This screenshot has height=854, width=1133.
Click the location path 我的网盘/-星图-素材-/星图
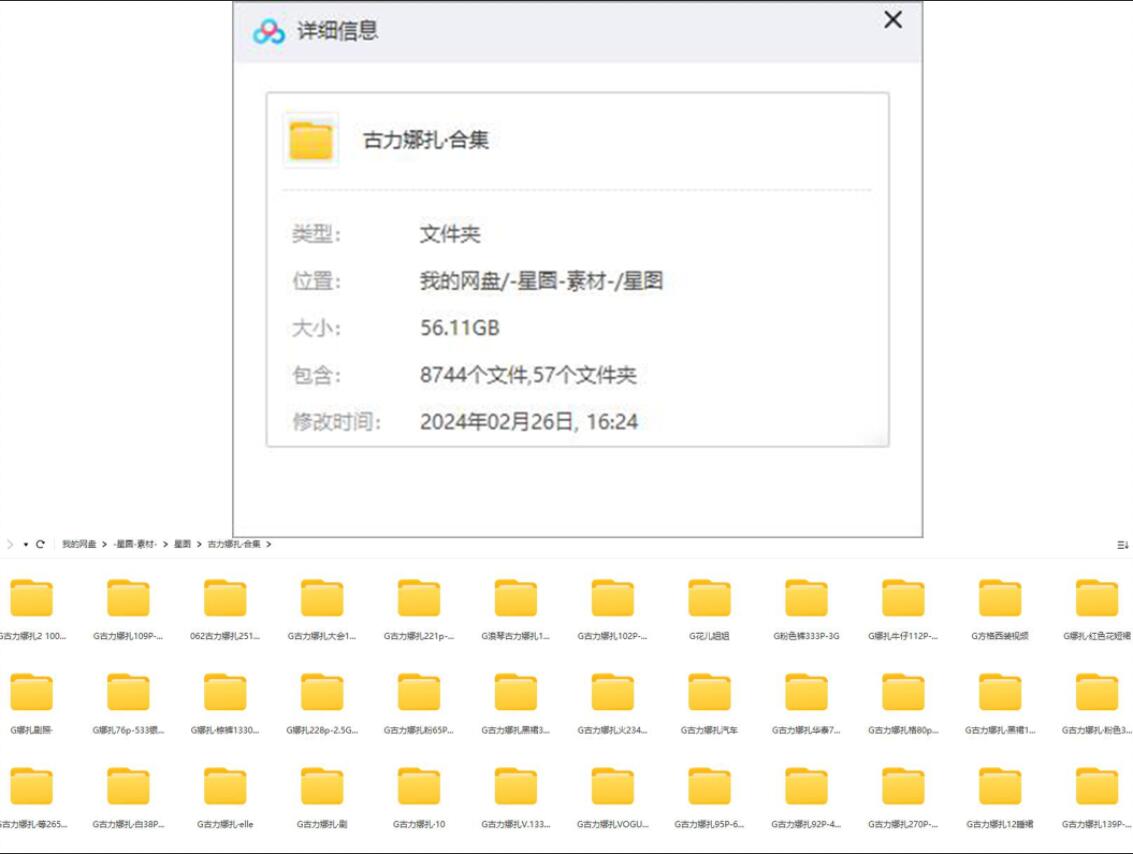coord(541,281)
